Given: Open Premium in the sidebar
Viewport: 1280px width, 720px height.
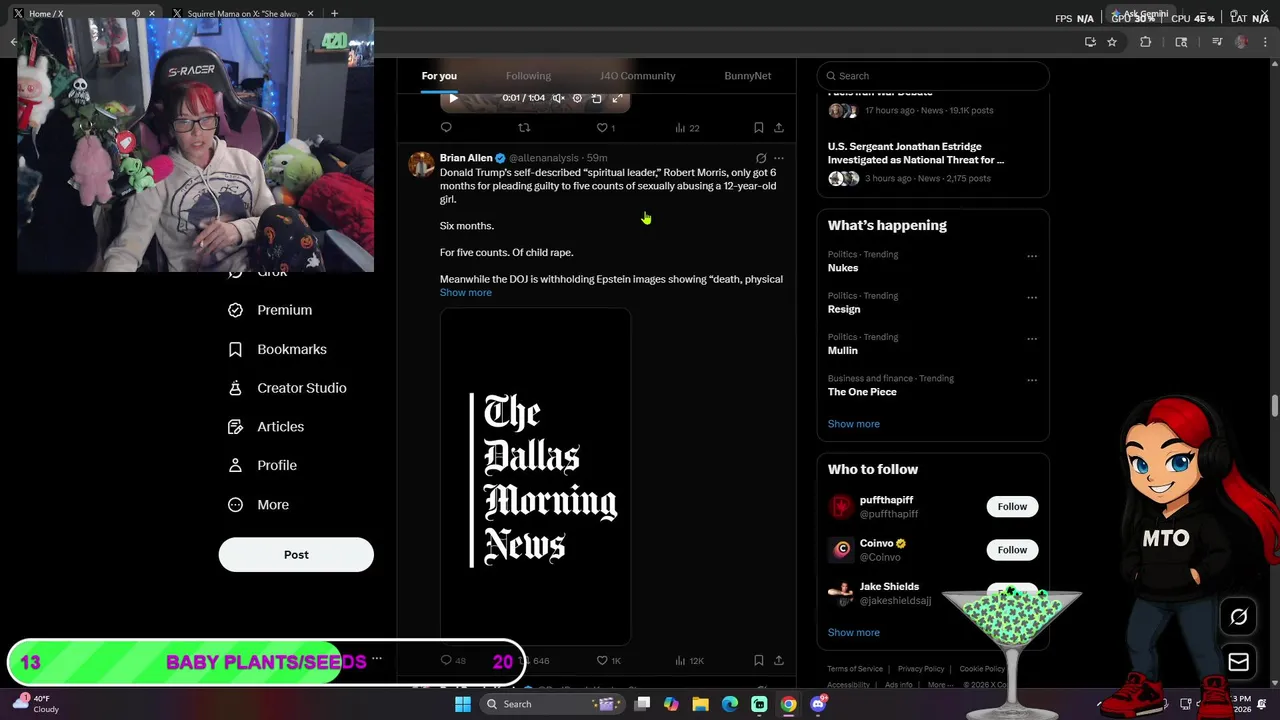Looking at the screenshot, I should tap(271, 310).
